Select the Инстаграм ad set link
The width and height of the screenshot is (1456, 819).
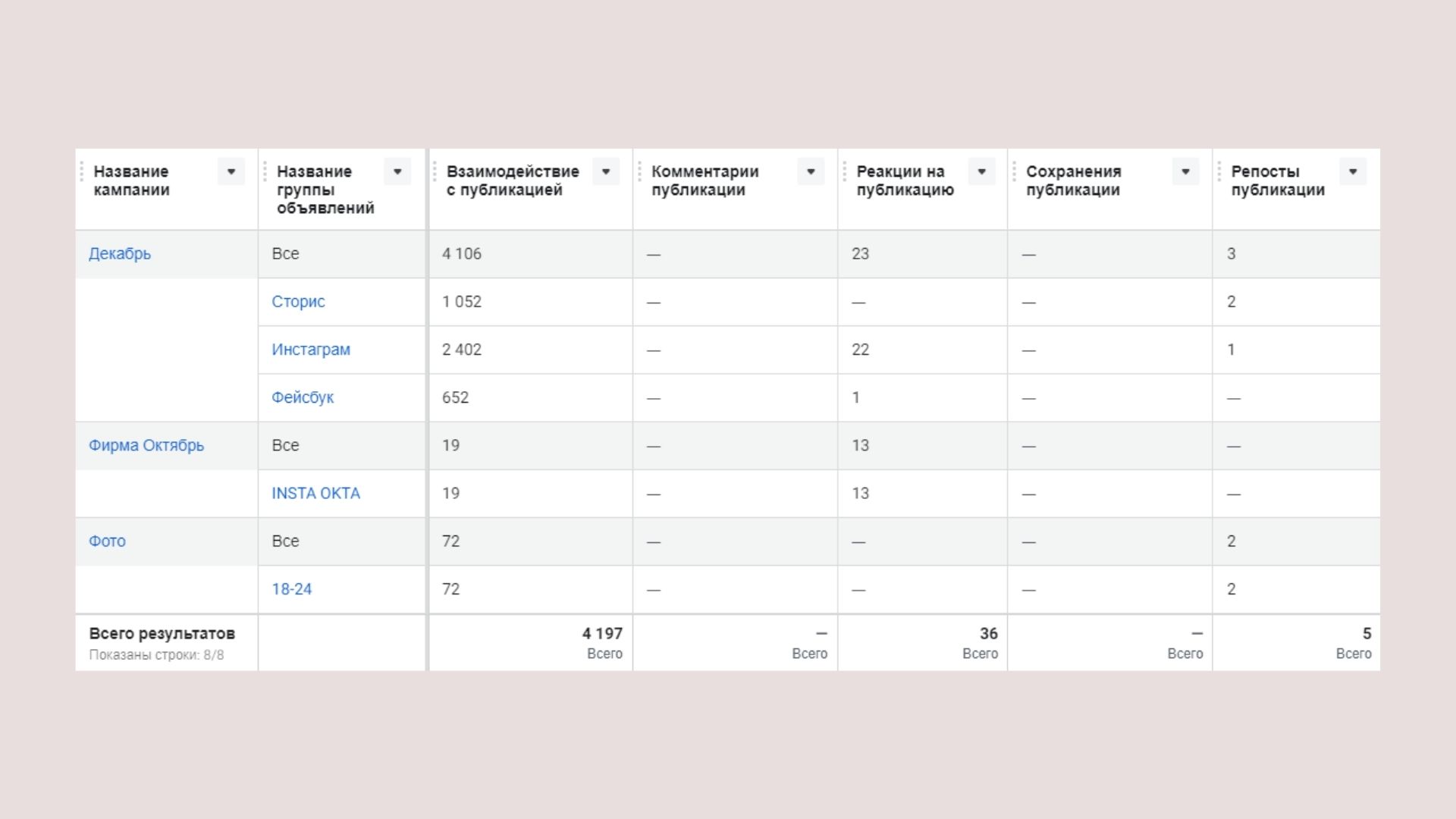point(311,350)
